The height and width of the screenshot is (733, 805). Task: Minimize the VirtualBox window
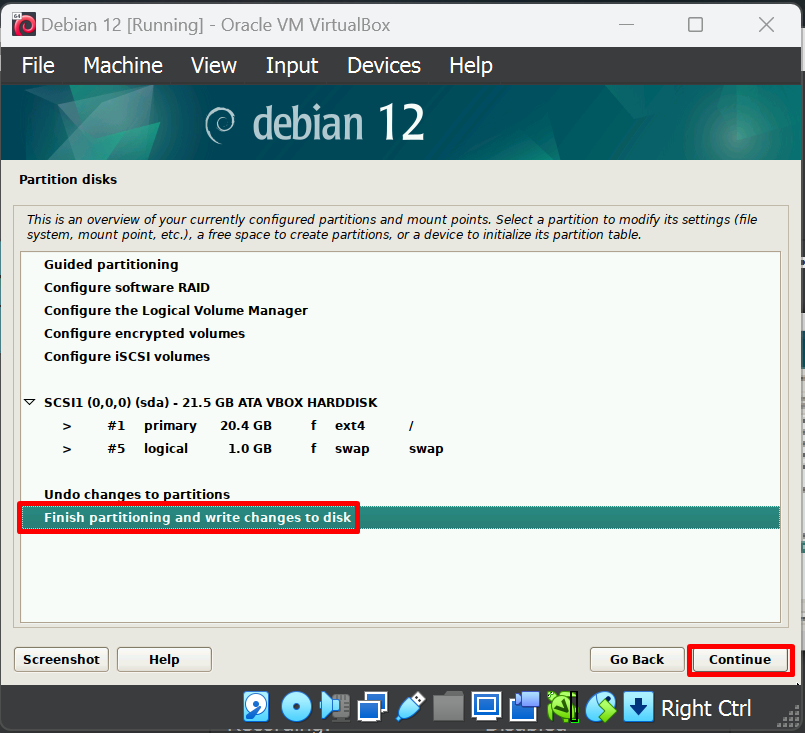pyautogui.click(x=626, y=25)
